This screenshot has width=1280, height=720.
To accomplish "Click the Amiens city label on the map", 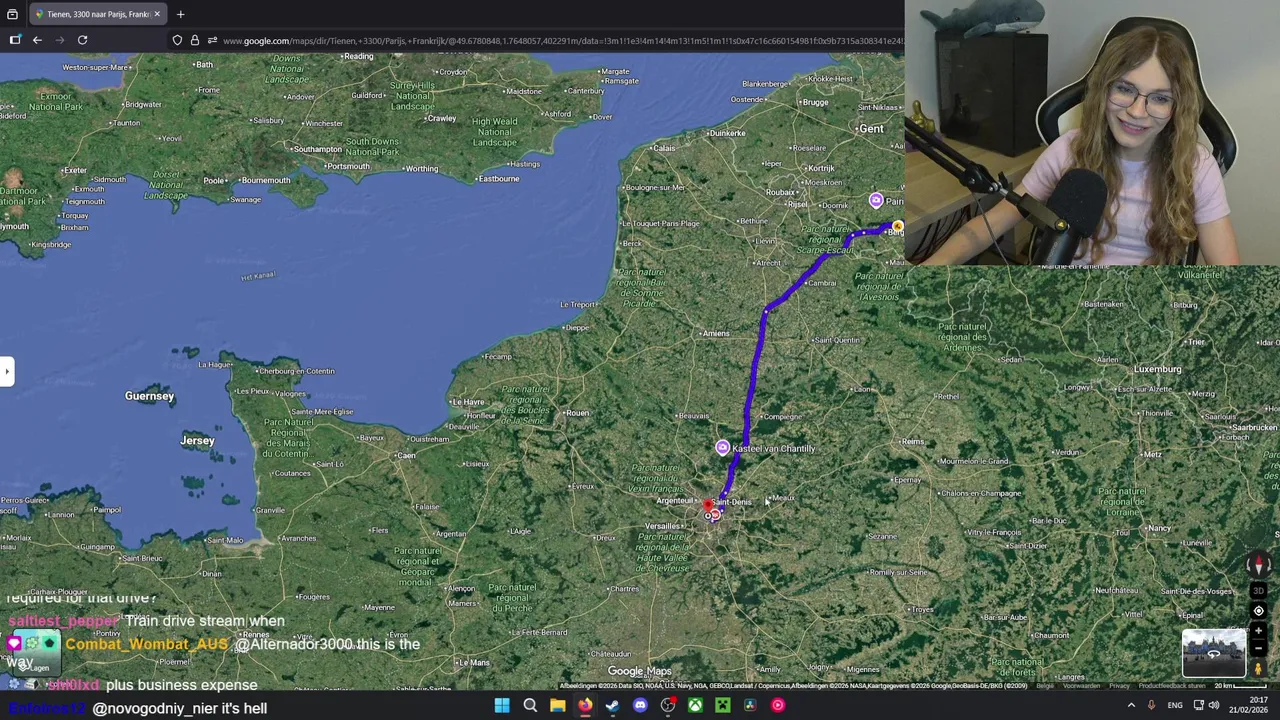I will [x=715, y=333].
